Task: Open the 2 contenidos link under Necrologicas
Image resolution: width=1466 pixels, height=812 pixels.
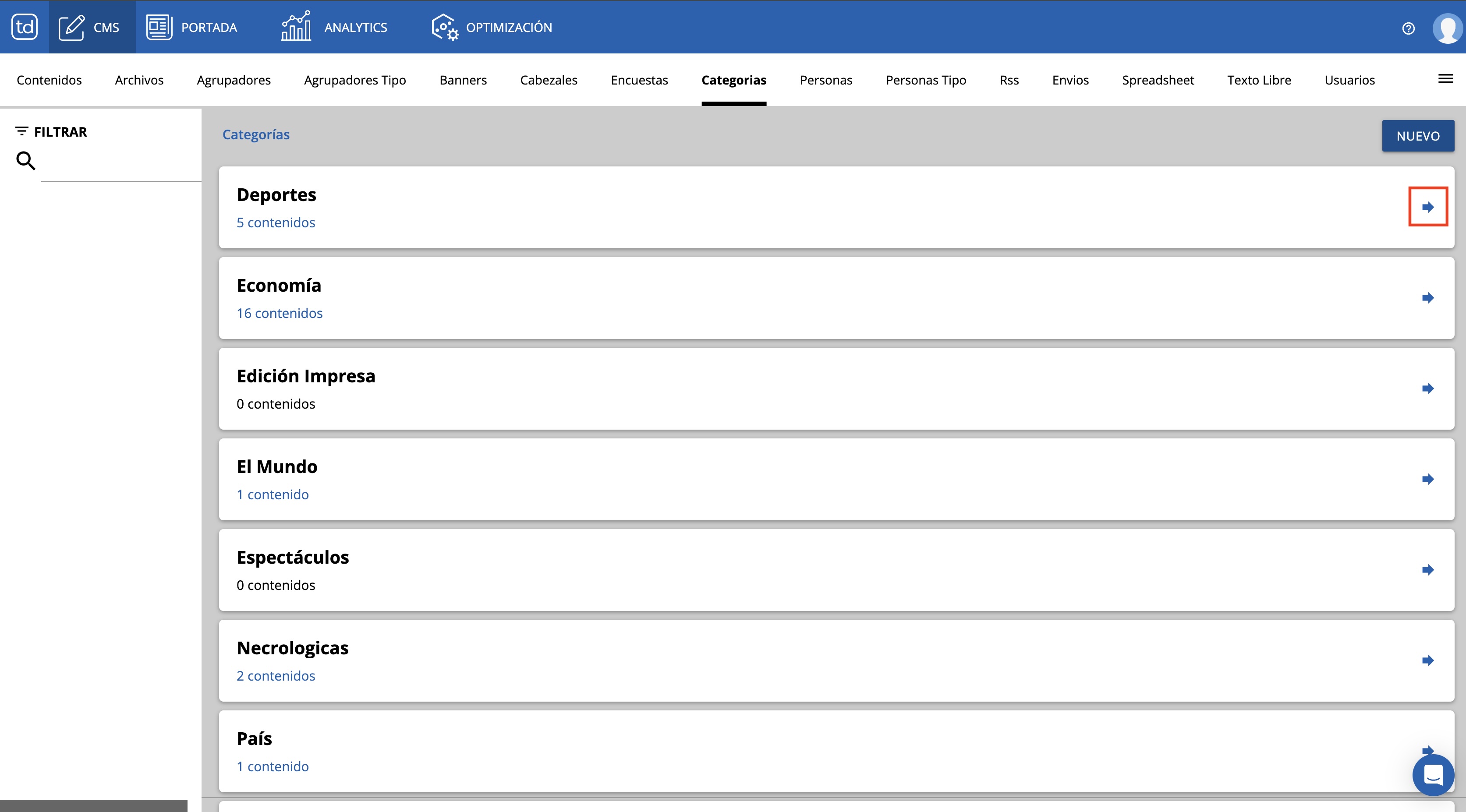Action: 276,675
